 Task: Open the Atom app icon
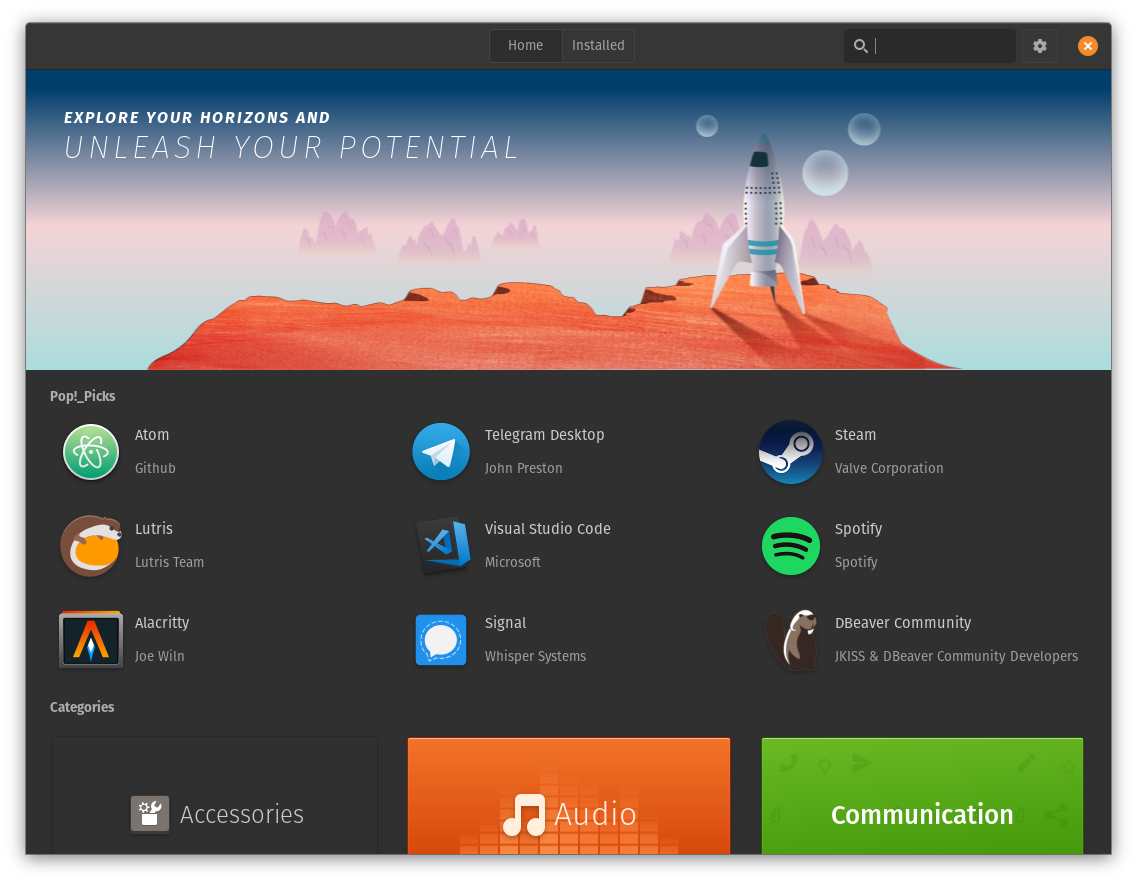[x=91, y=452]
